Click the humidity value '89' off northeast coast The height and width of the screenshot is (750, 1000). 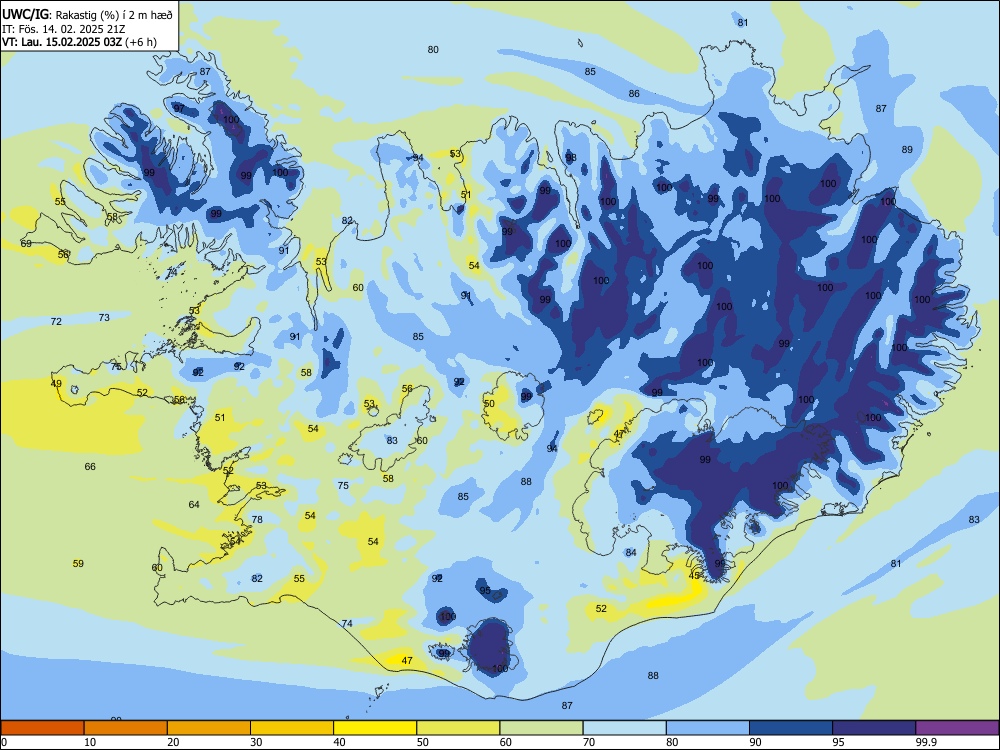click(x=907, y=150)
